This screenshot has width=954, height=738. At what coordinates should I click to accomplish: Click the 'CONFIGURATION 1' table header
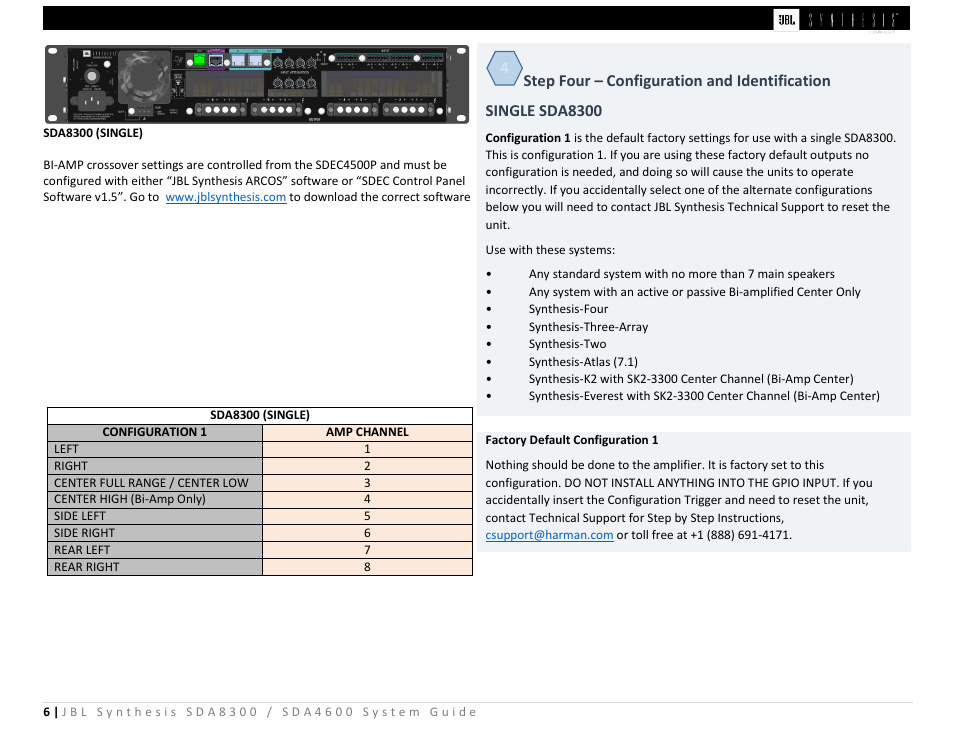(x=155, y=432)
